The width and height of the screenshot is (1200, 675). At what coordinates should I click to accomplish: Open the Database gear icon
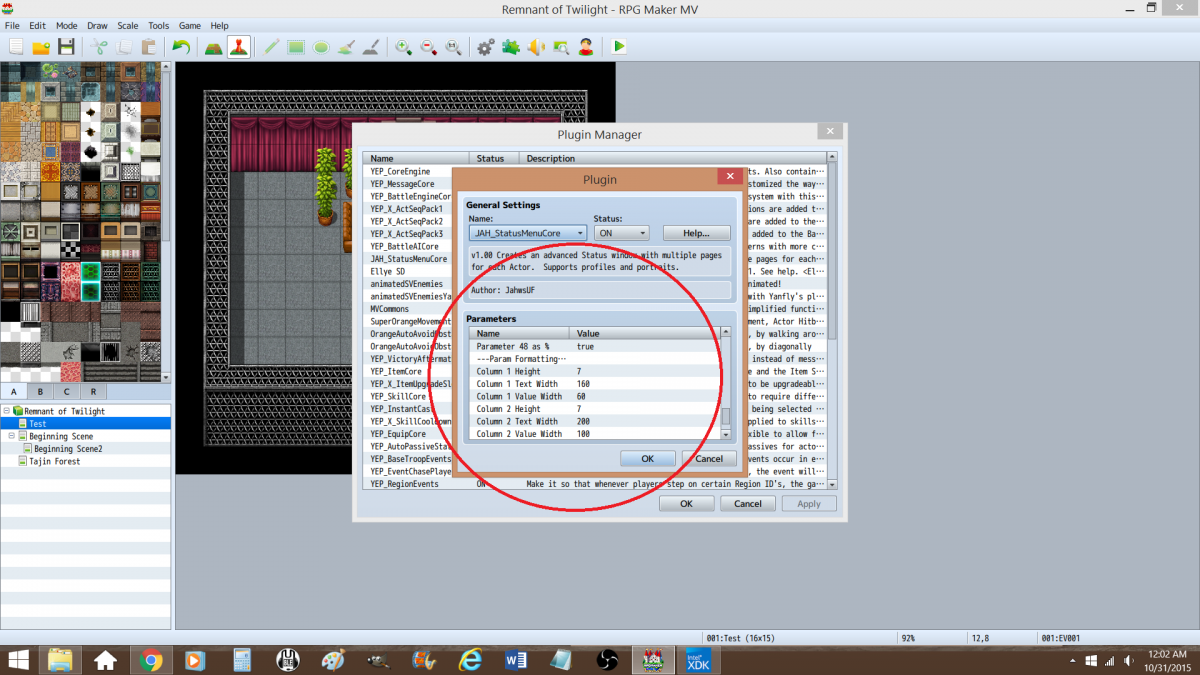click(x=486, y=47)
